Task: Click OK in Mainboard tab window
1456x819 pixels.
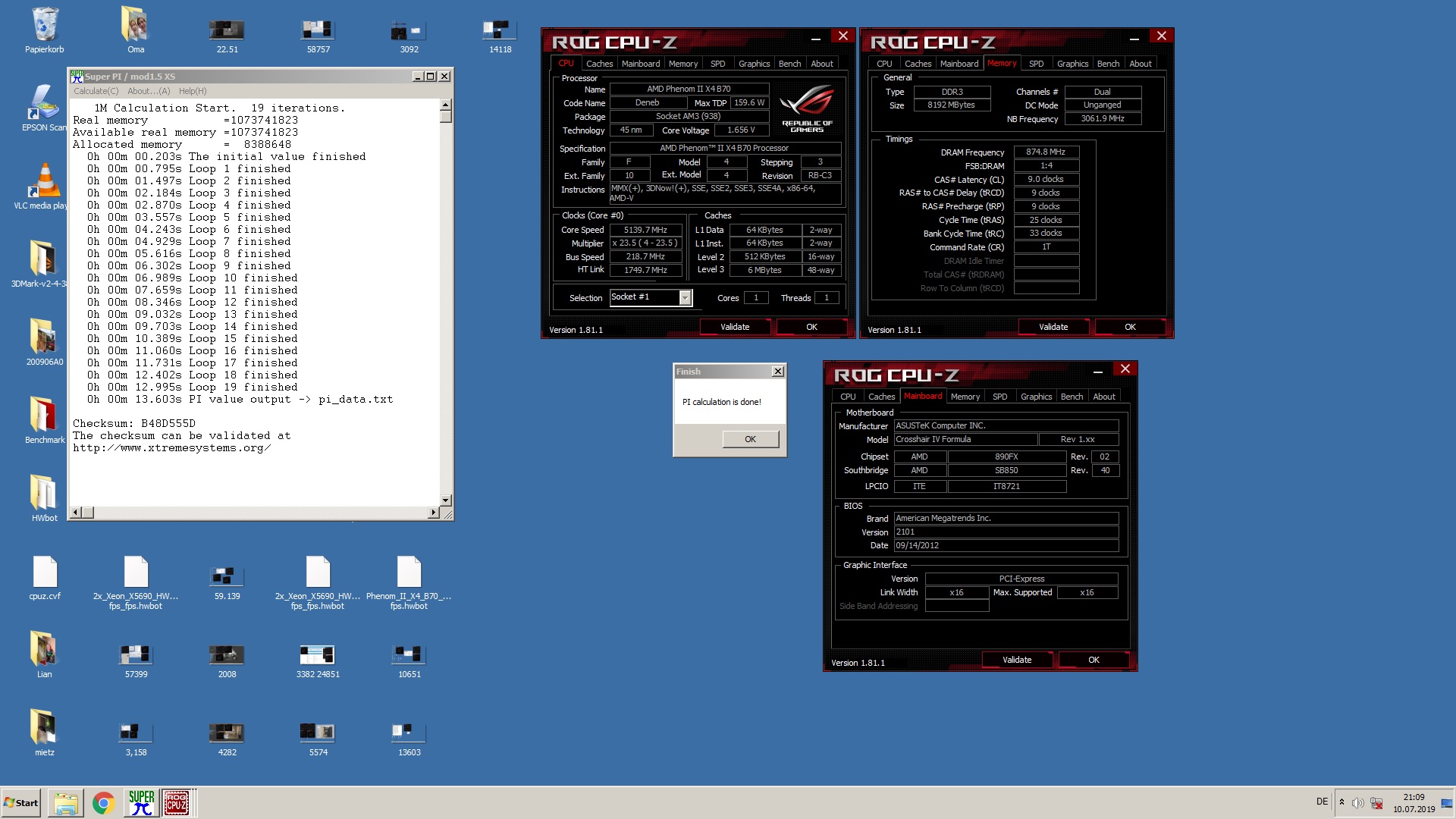Action: click(1094, 660)
